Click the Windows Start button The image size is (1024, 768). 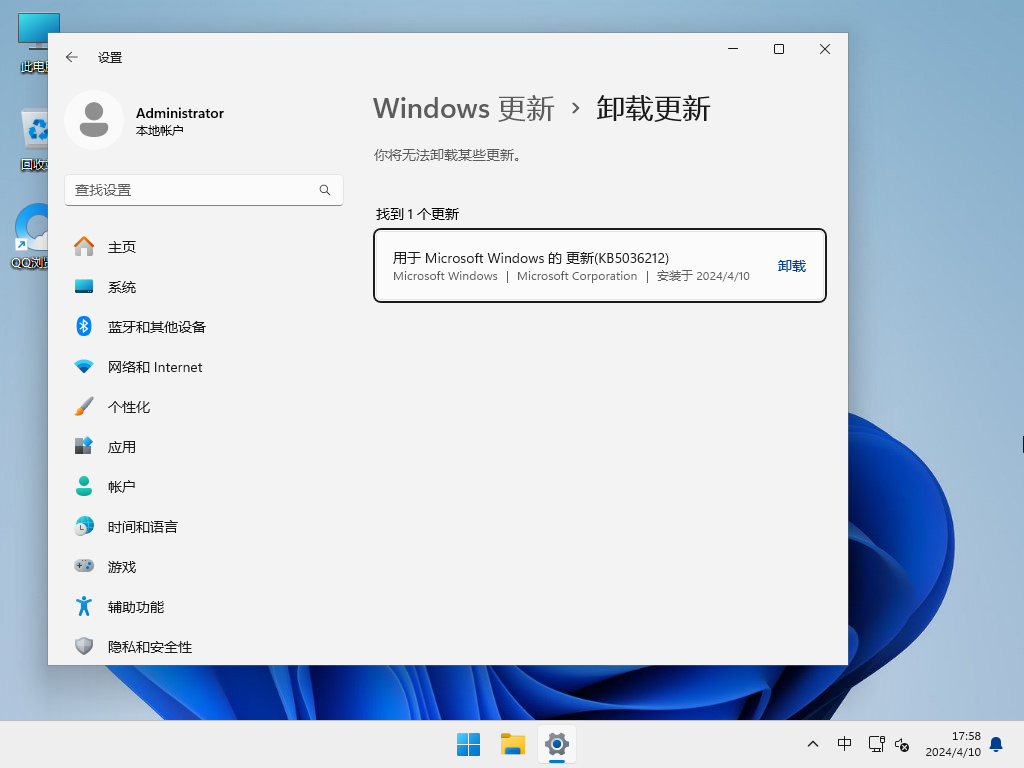click(468, 744)
